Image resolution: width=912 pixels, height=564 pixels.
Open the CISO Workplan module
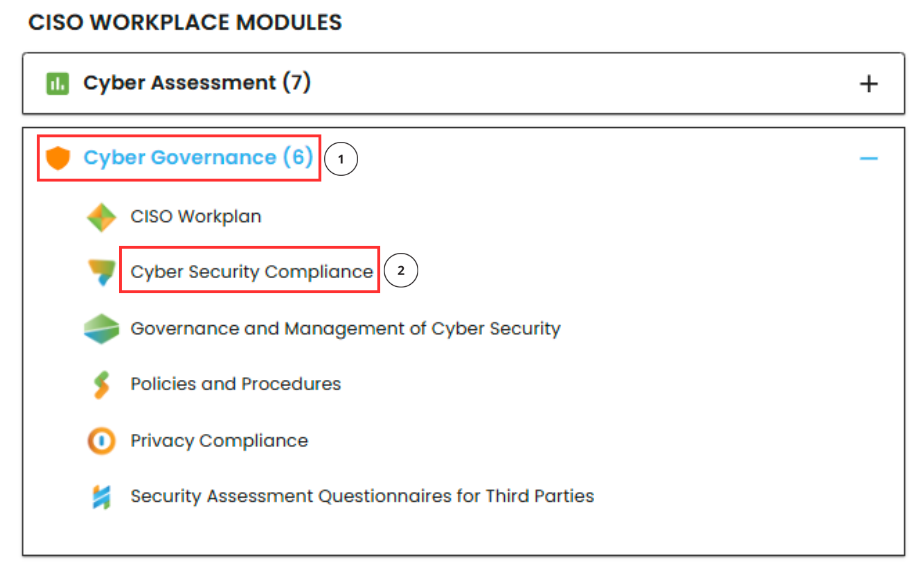tap(196, 217)
